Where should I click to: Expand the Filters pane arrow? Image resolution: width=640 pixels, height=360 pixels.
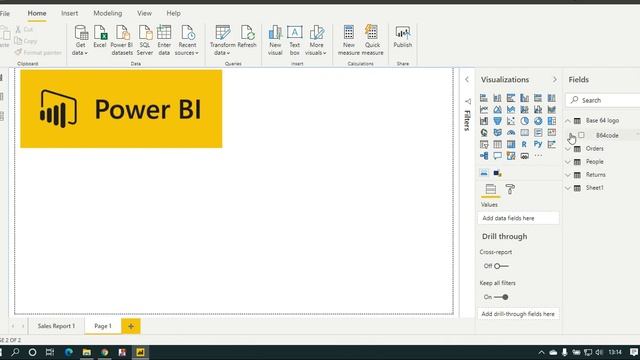click(x=467, y=80)
